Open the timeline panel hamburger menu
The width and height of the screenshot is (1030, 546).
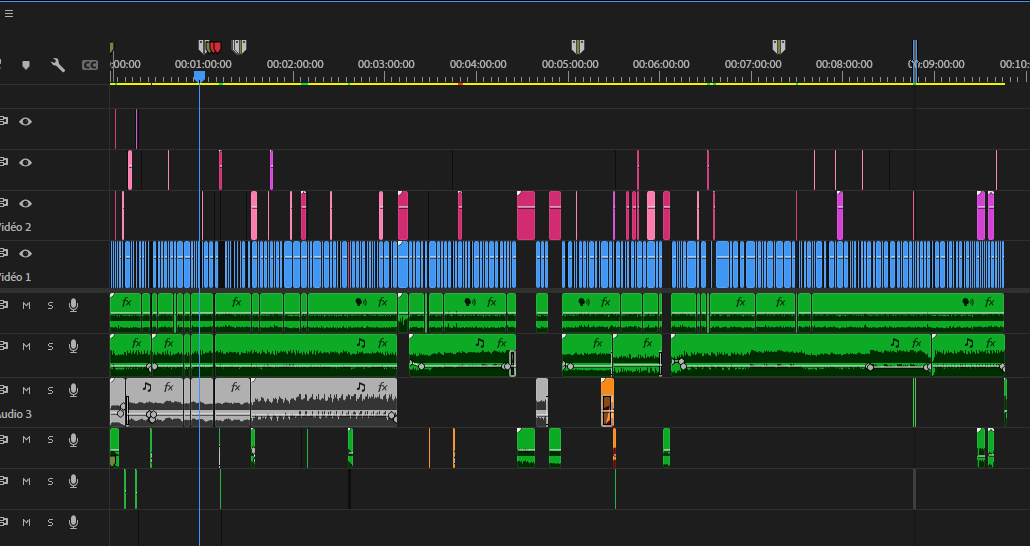(x=9, y=13)
